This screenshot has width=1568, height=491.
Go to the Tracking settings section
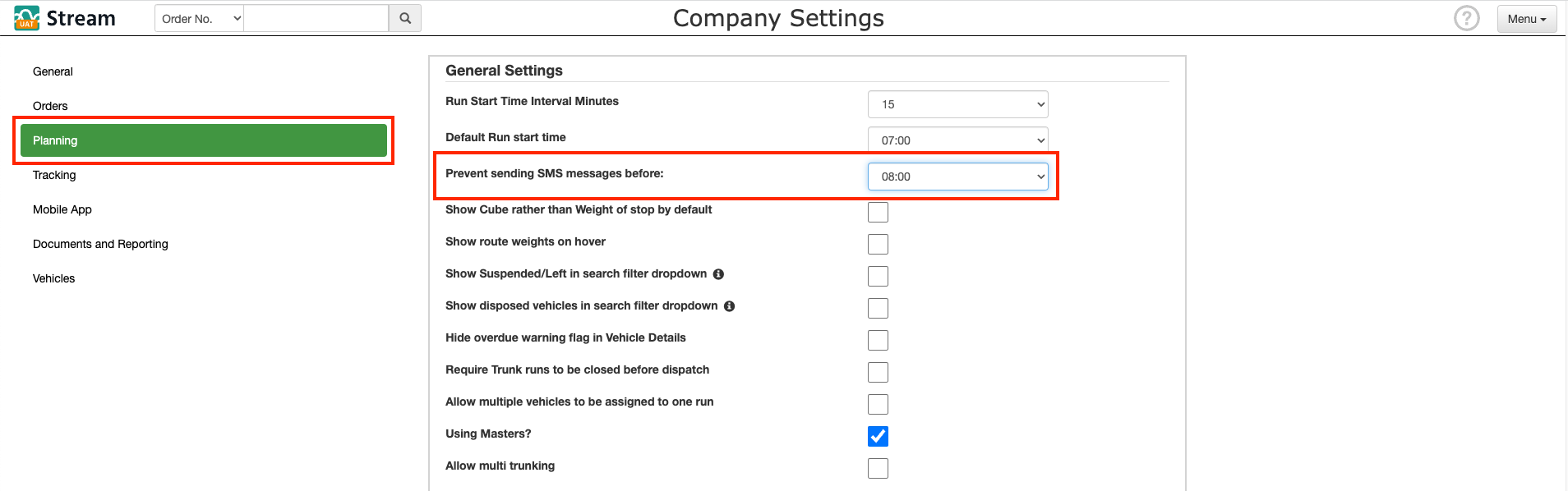pos(54,175)
